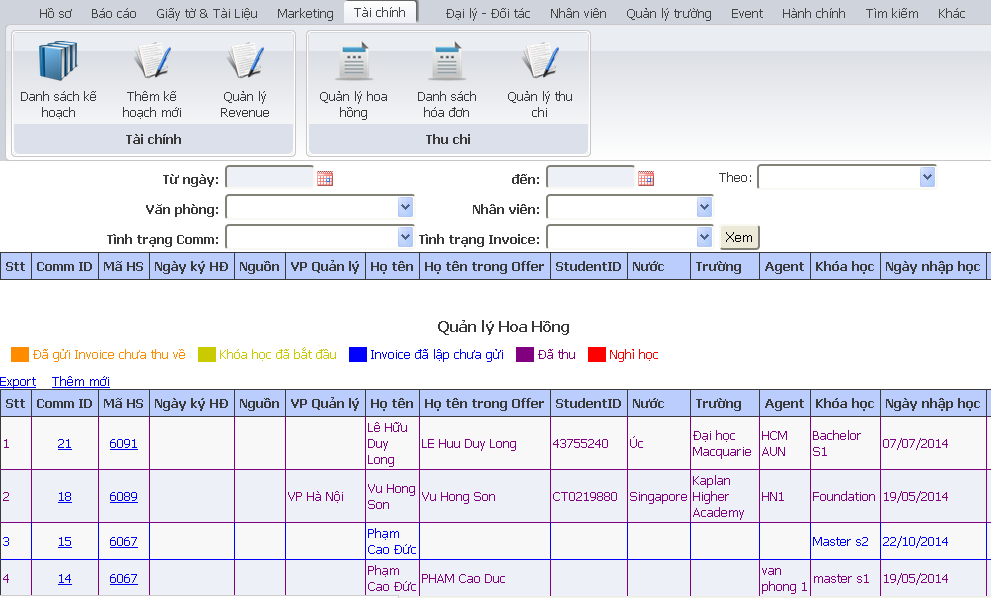Open the Event tab

click(747, 13)
